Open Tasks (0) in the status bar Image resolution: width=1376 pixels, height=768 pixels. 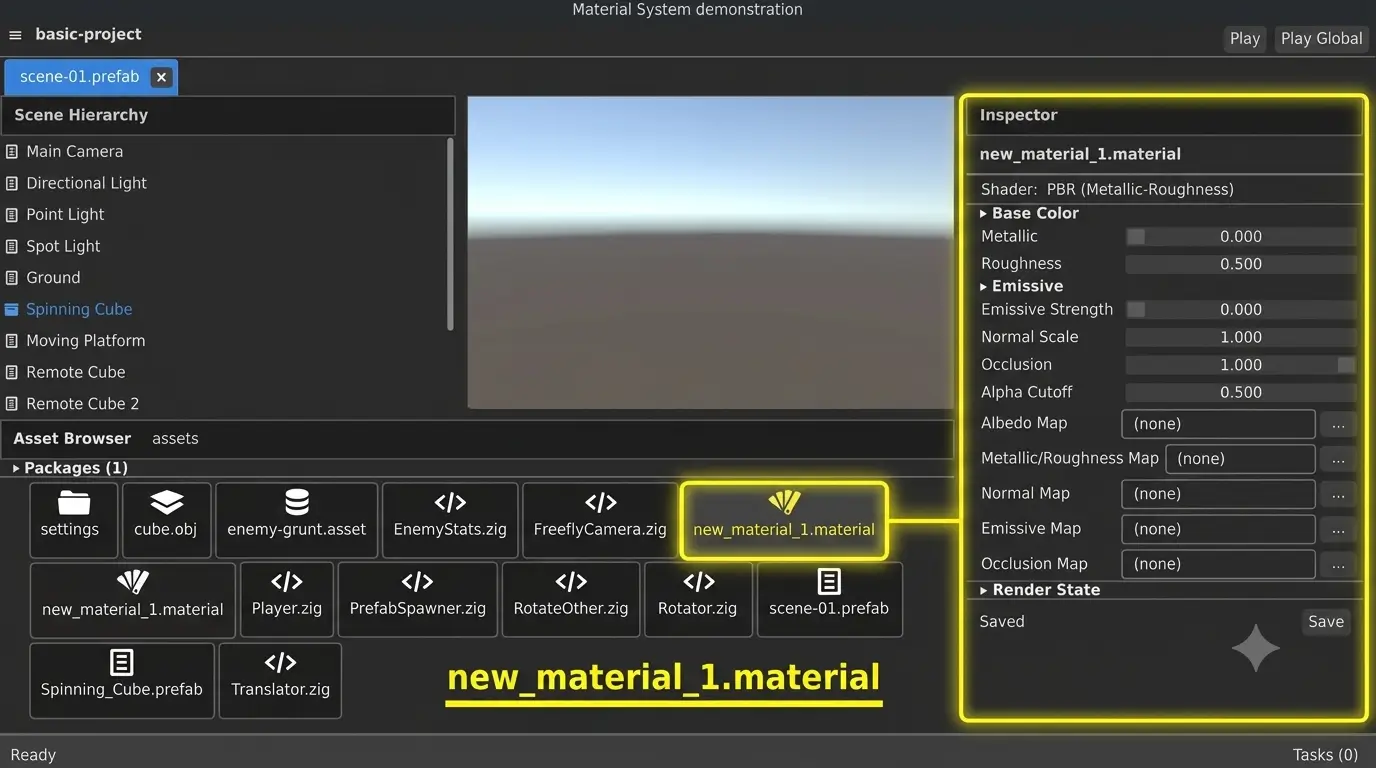click(x=1325, y=755)
